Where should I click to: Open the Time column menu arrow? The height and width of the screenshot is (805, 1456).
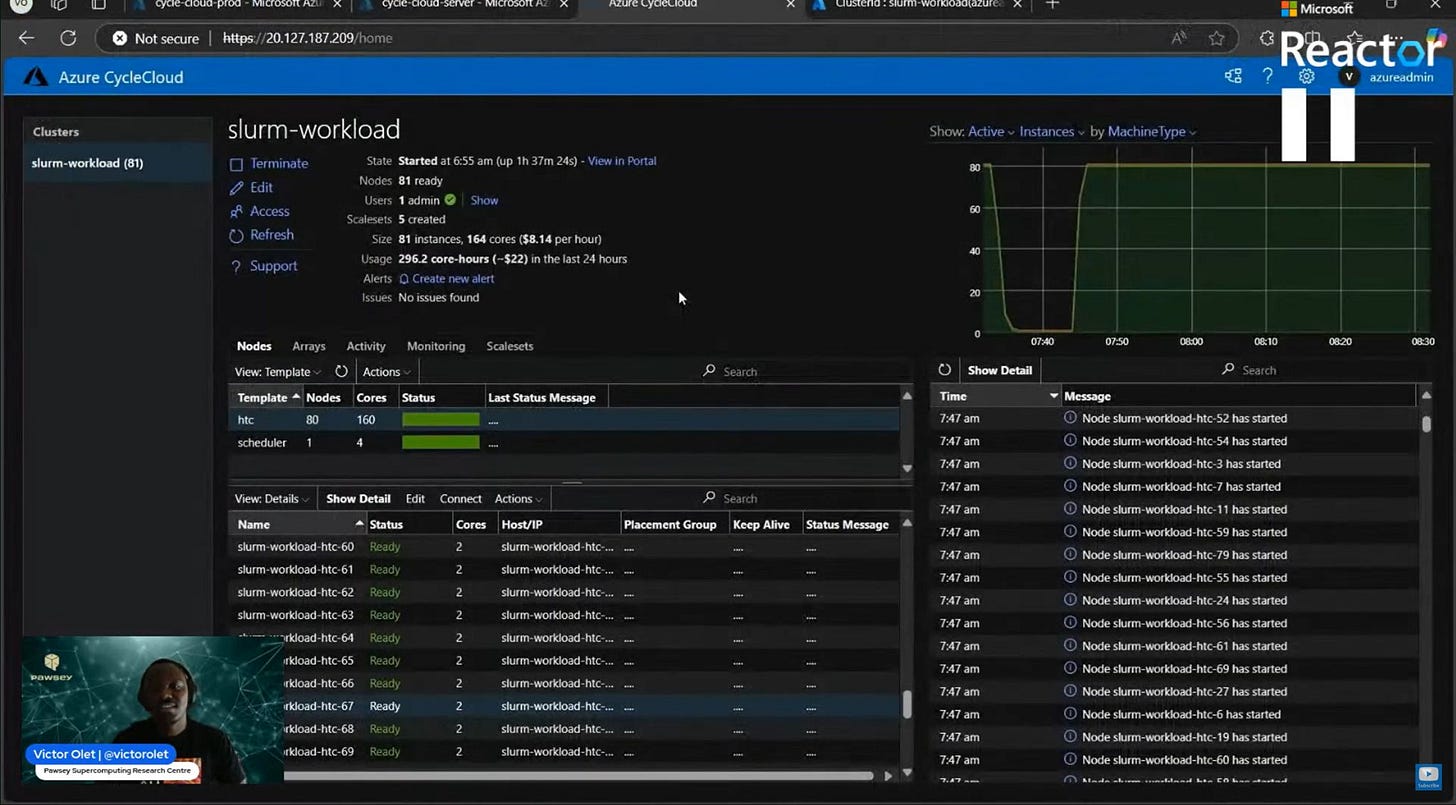pos(1053,397)
